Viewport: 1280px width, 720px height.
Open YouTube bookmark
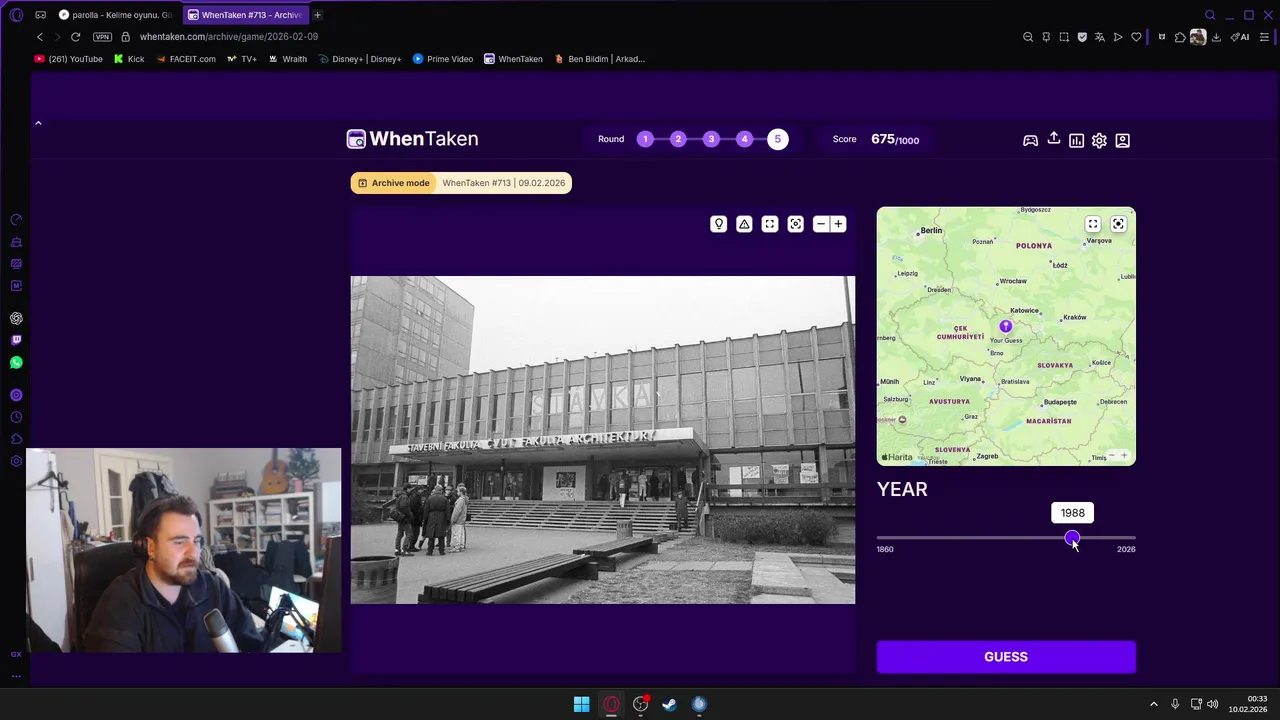point(69,59)
